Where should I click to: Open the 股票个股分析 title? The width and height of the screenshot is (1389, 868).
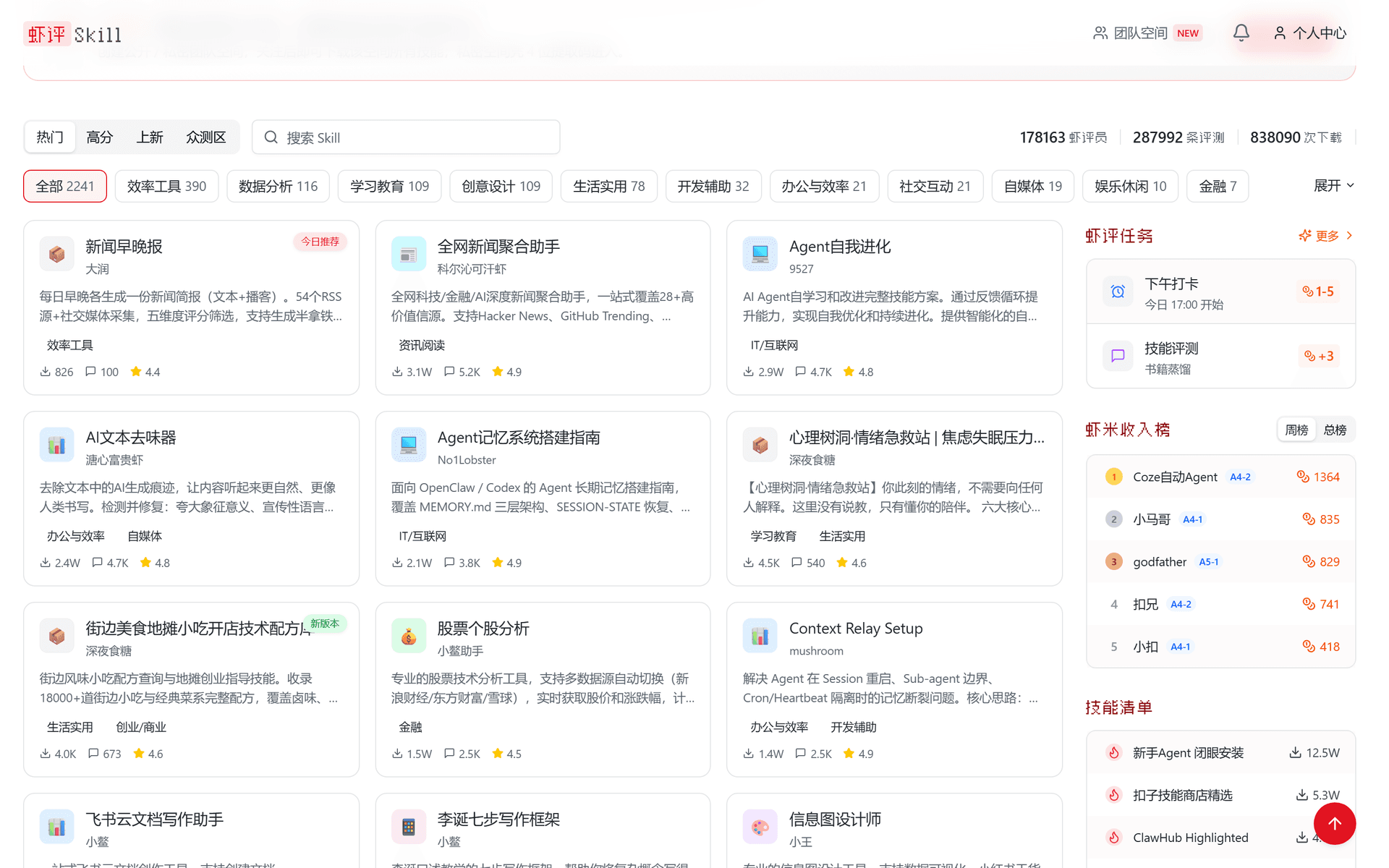click(483, 629)
